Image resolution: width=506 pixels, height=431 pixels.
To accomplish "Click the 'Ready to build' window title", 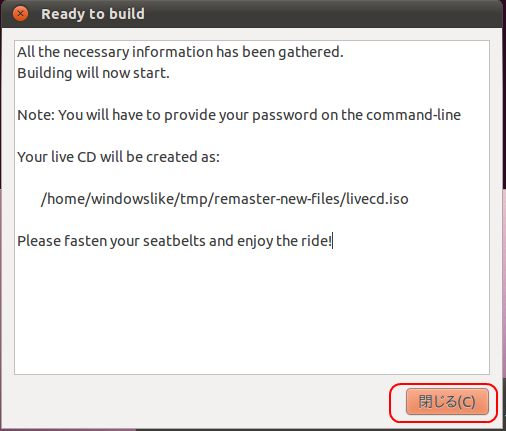I will [x=93, y=14].
